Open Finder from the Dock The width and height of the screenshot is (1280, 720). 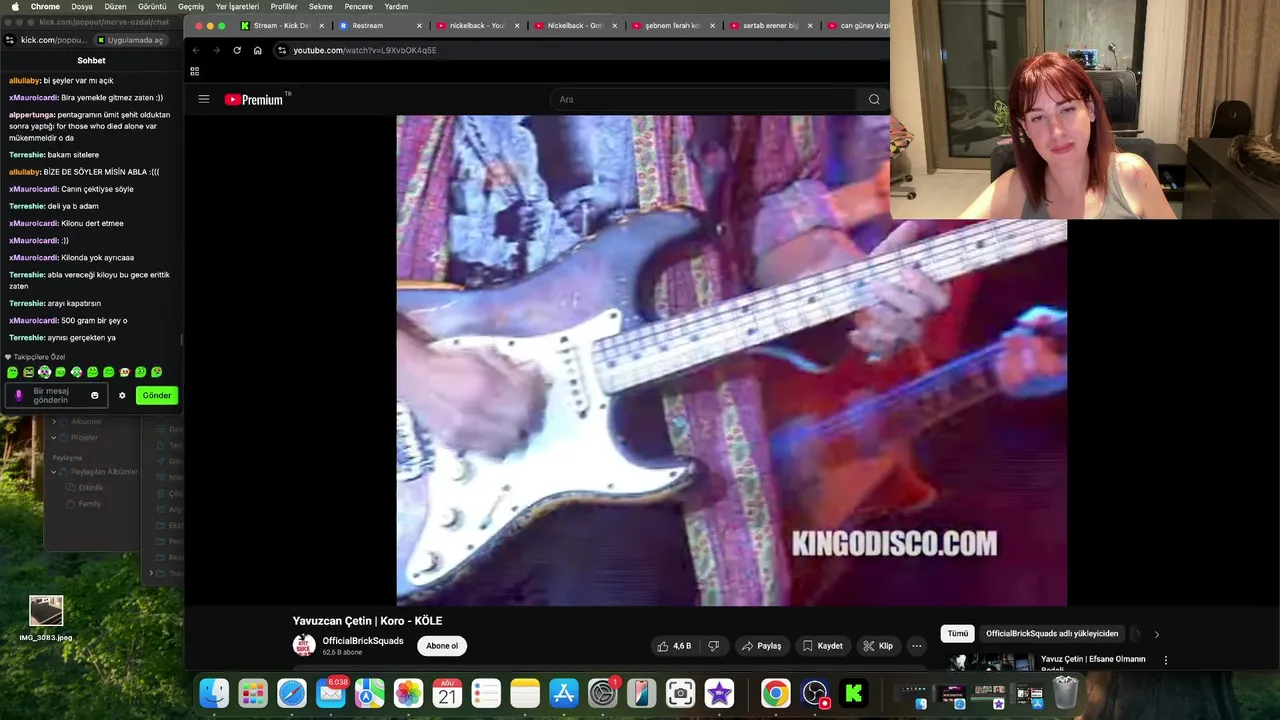point(214,693)
